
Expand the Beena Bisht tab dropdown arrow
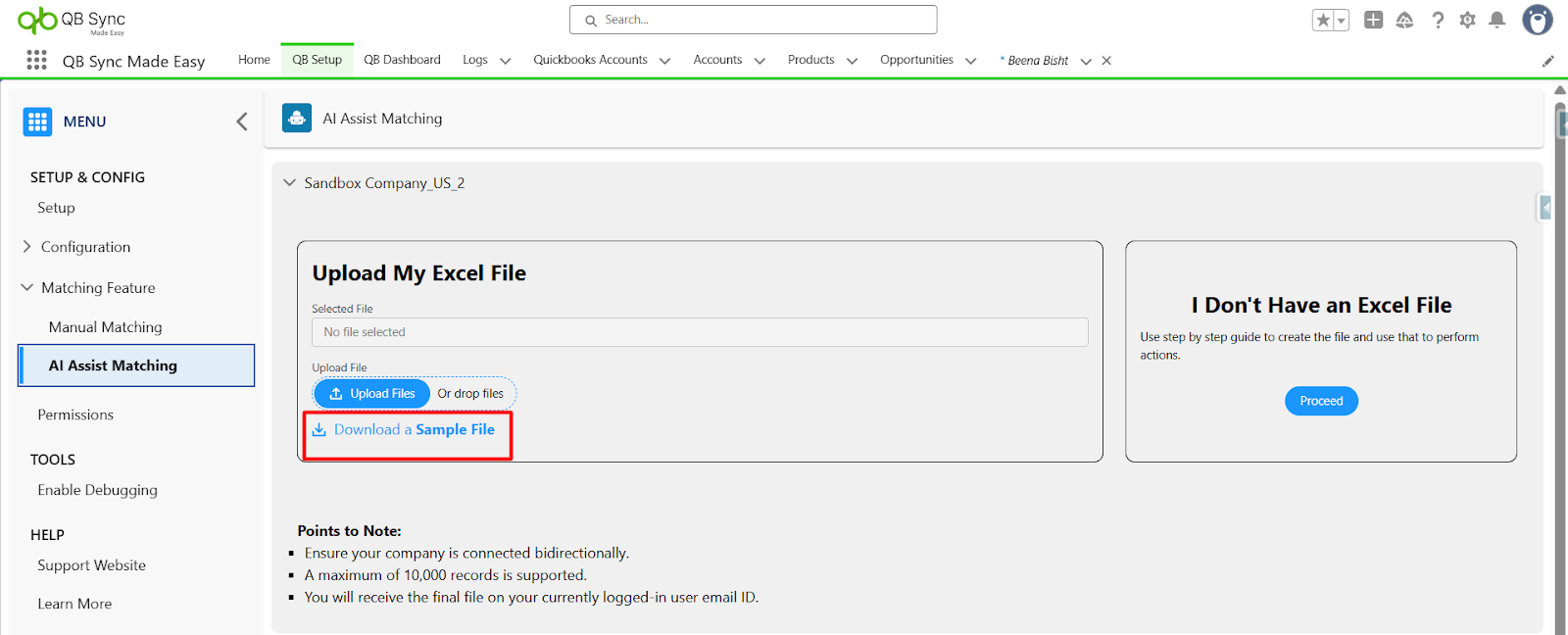(x=1086, y=61)
